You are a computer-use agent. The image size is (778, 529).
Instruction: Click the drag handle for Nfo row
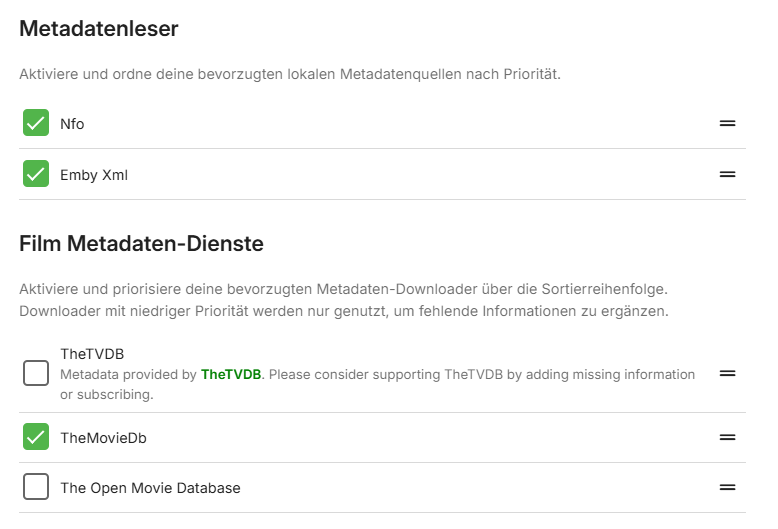[x=728, y=124]
